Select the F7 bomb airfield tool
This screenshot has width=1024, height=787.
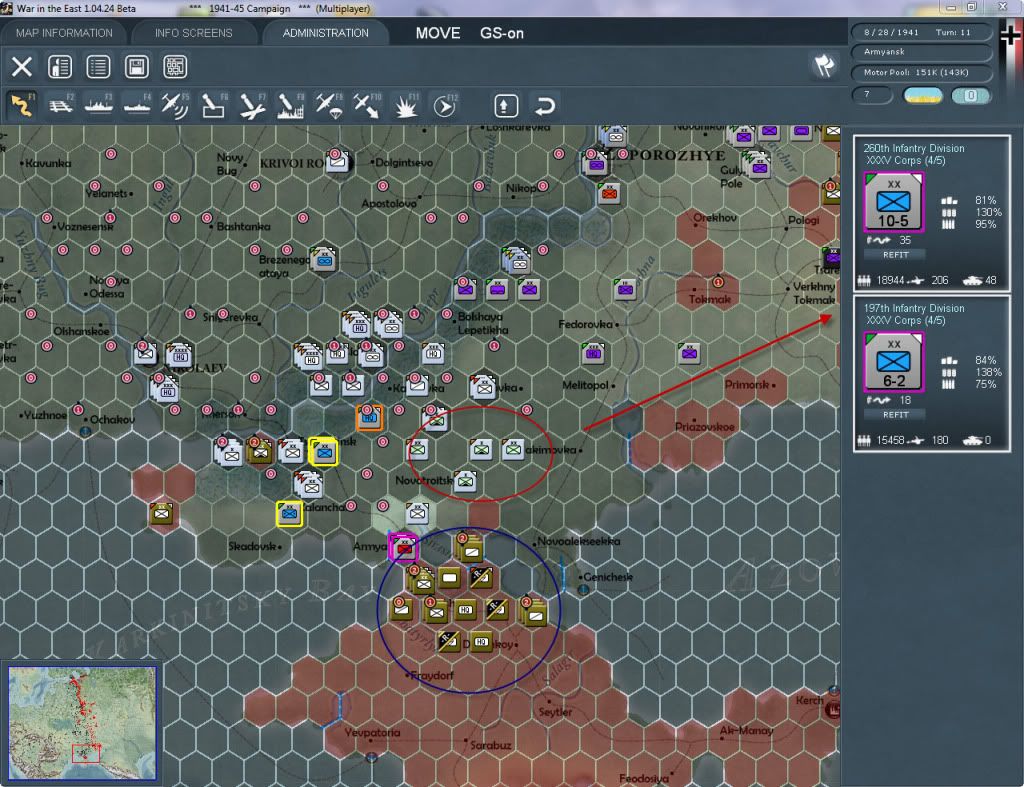pyautogui.click(x=252, y=106)
